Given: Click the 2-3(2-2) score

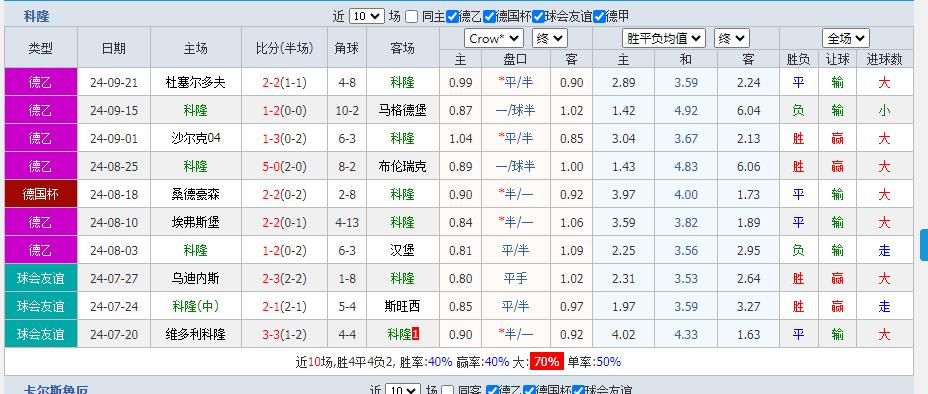Looking at the screenshot, I should (285, 278).
